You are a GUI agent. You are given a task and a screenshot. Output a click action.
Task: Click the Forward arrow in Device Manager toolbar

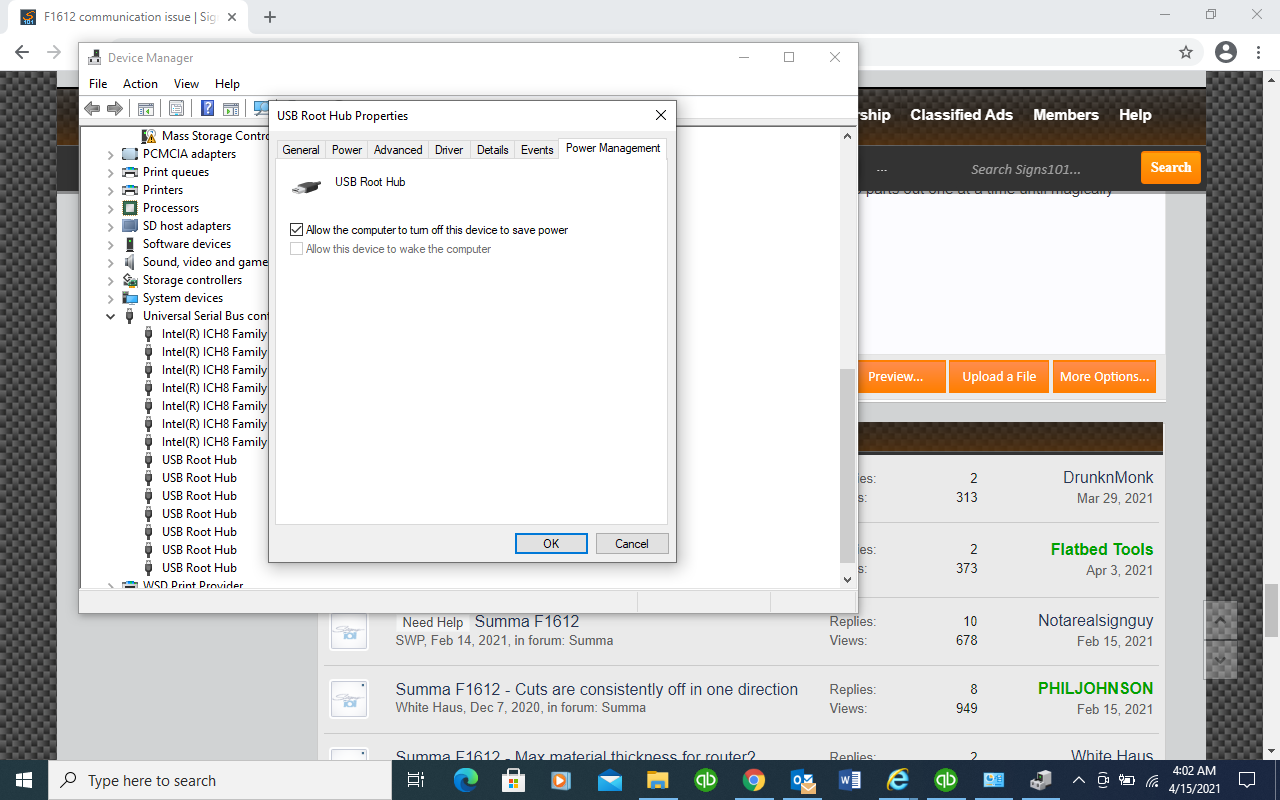(115, 109)
